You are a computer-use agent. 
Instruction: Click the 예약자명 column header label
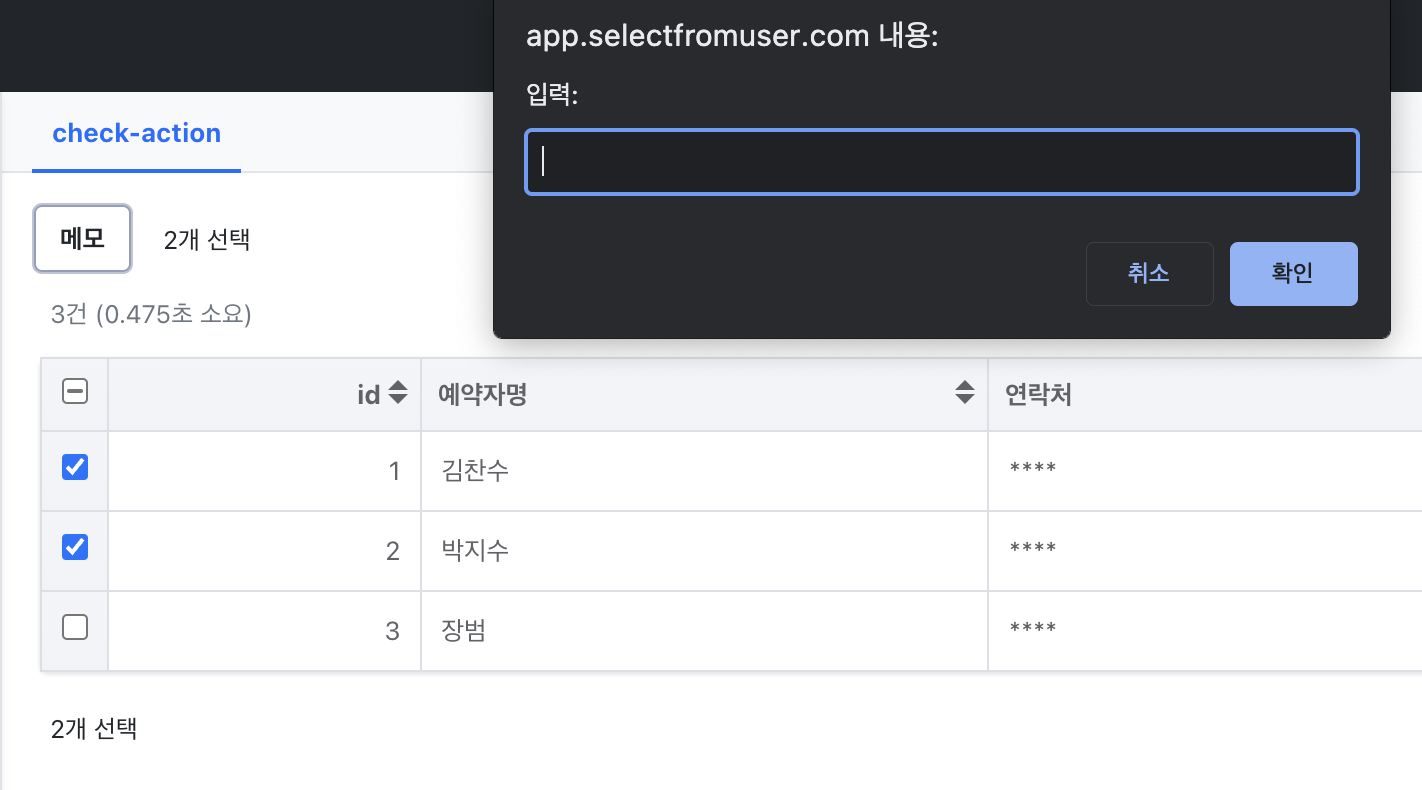(482, 395)
